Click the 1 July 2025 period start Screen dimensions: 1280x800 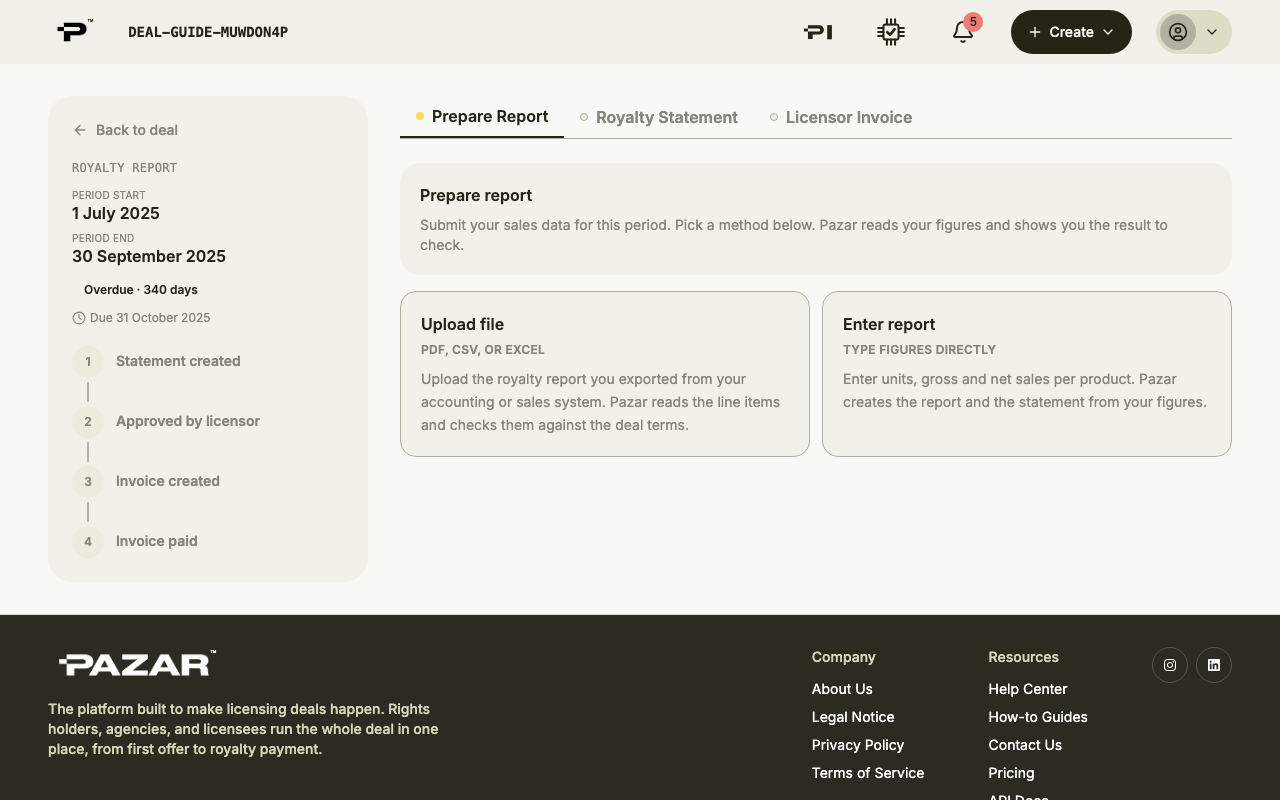click(x=116, y=213)
